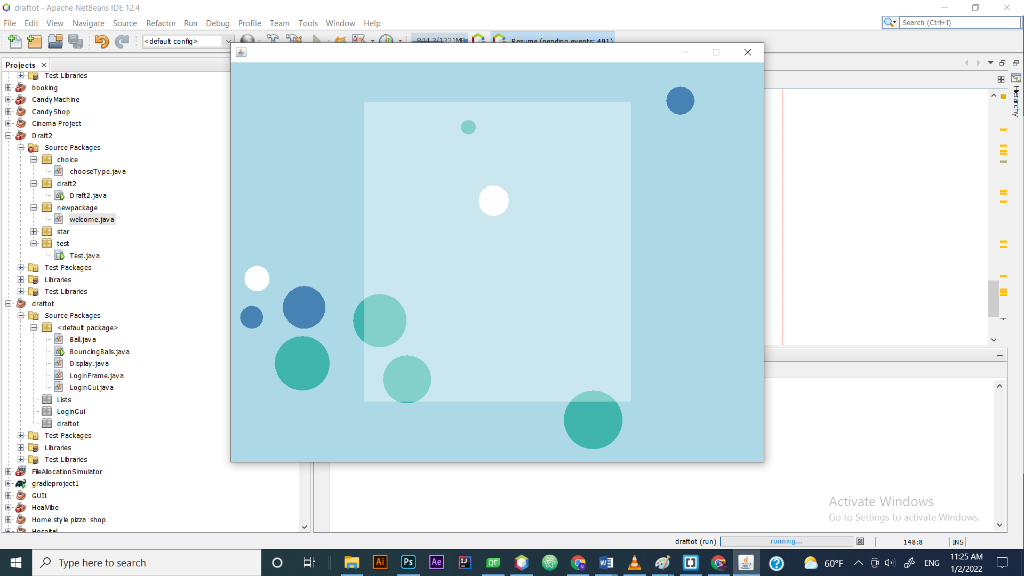Click the Clean and Build project icon
Image resolution: width=1024 pixels, height=576 pixels.
click(293, 41)
